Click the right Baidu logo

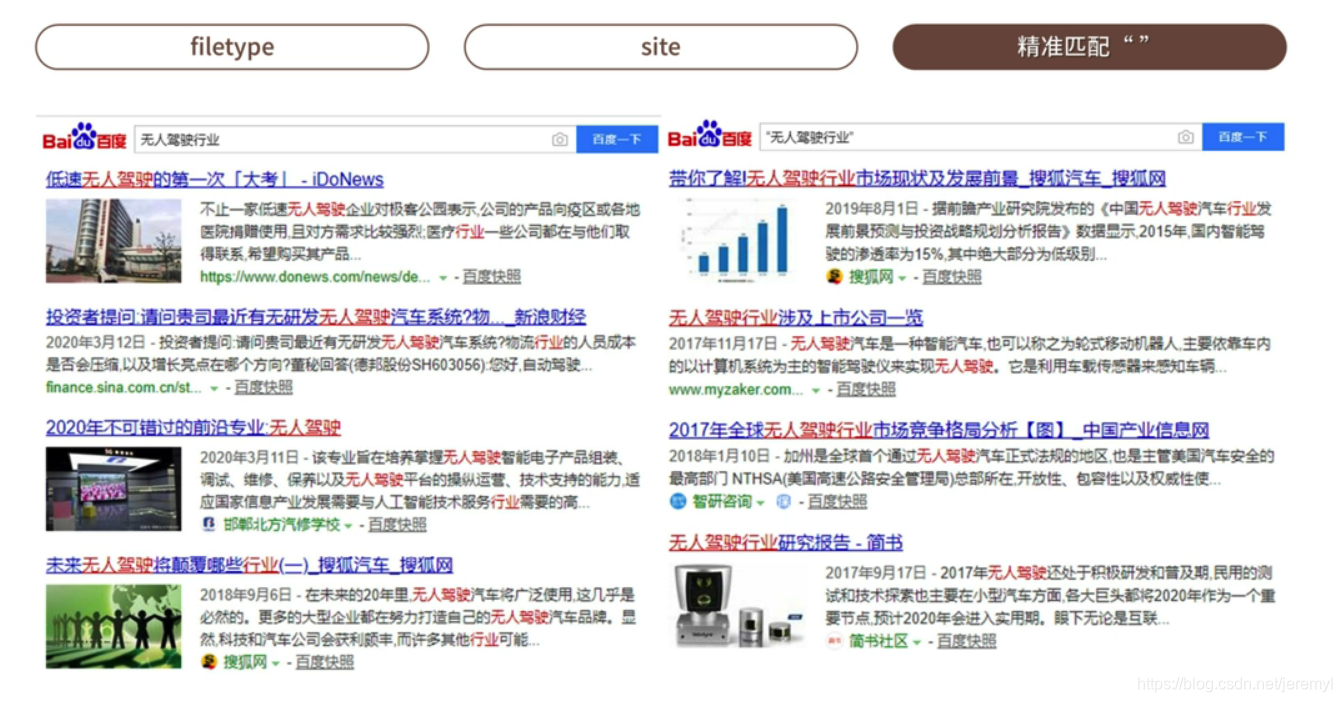709,136
